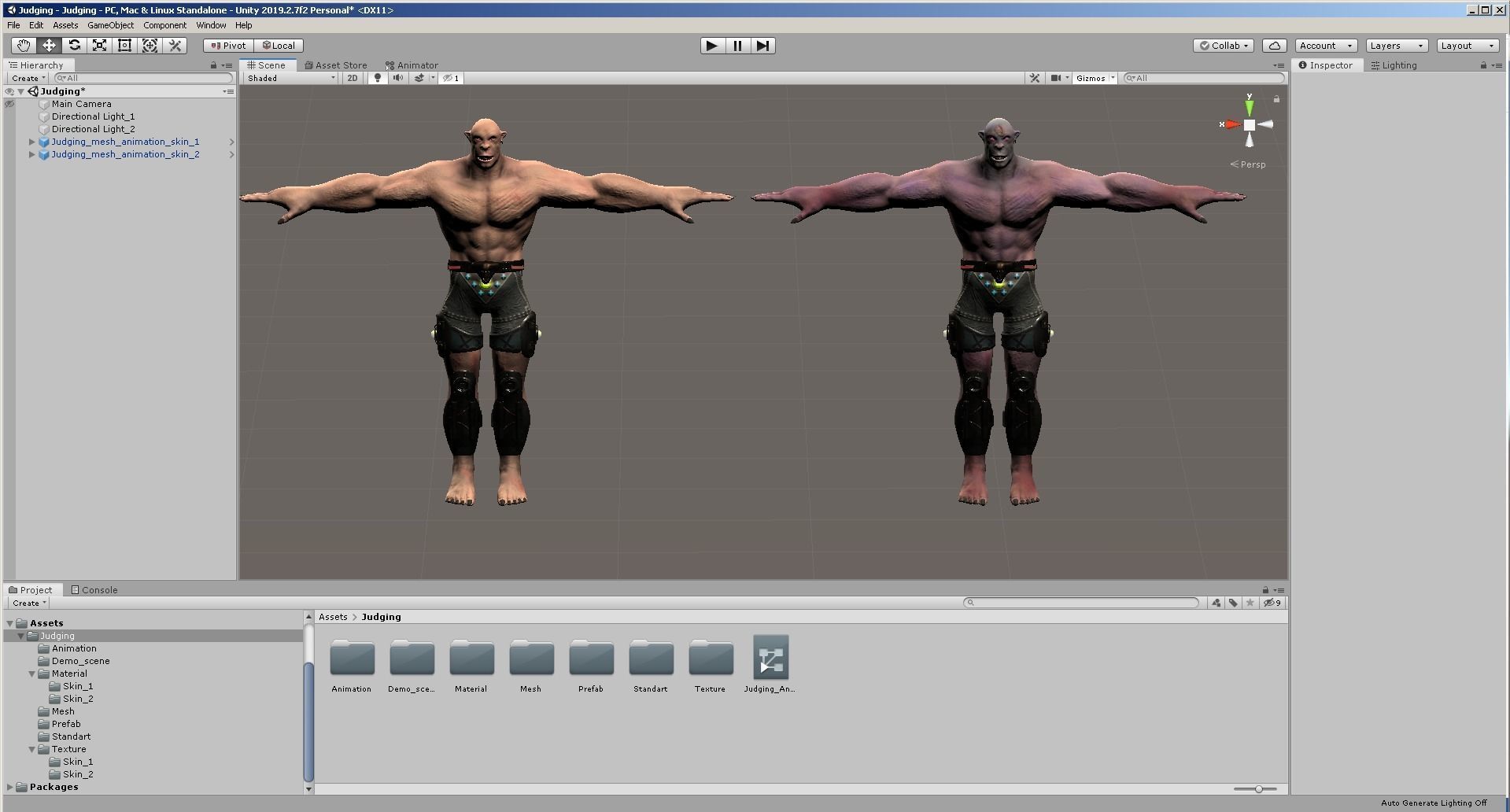Viewport: 1510px width, 812px height.
Task: Click the Pause button
Action: pos(737,46)
